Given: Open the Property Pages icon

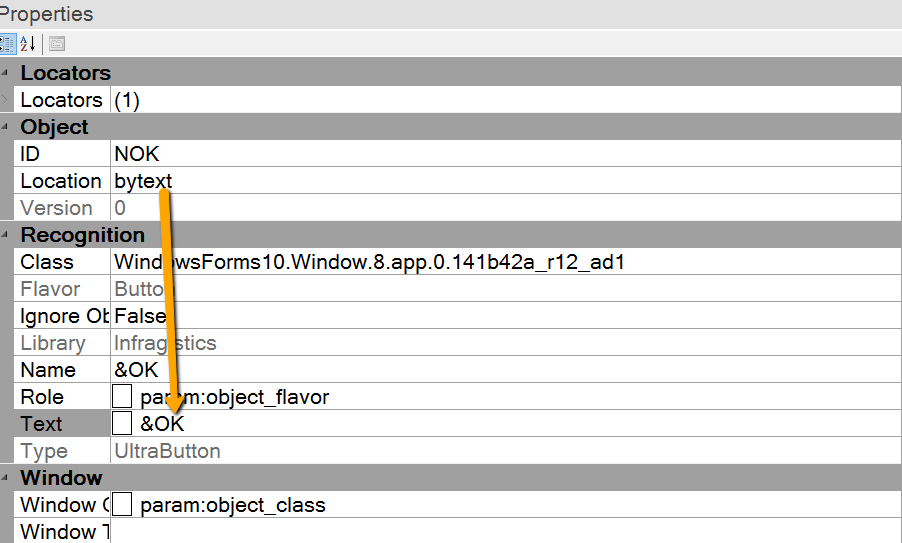Looking at the screenshot, I should click(x=57, y=44).
